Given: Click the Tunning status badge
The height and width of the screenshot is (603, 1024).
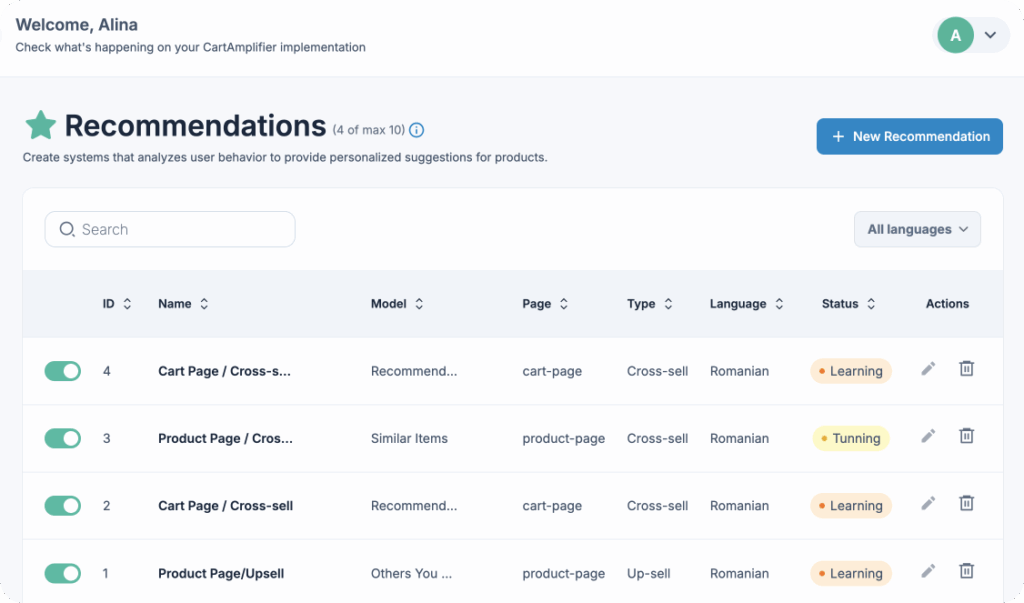Looking at the screenshot, I should (850, 438).
